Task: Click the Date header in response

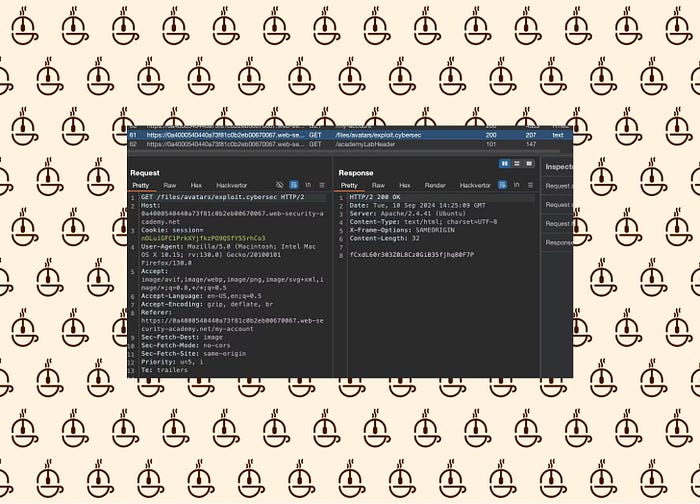Action: (x=417, y=205)
